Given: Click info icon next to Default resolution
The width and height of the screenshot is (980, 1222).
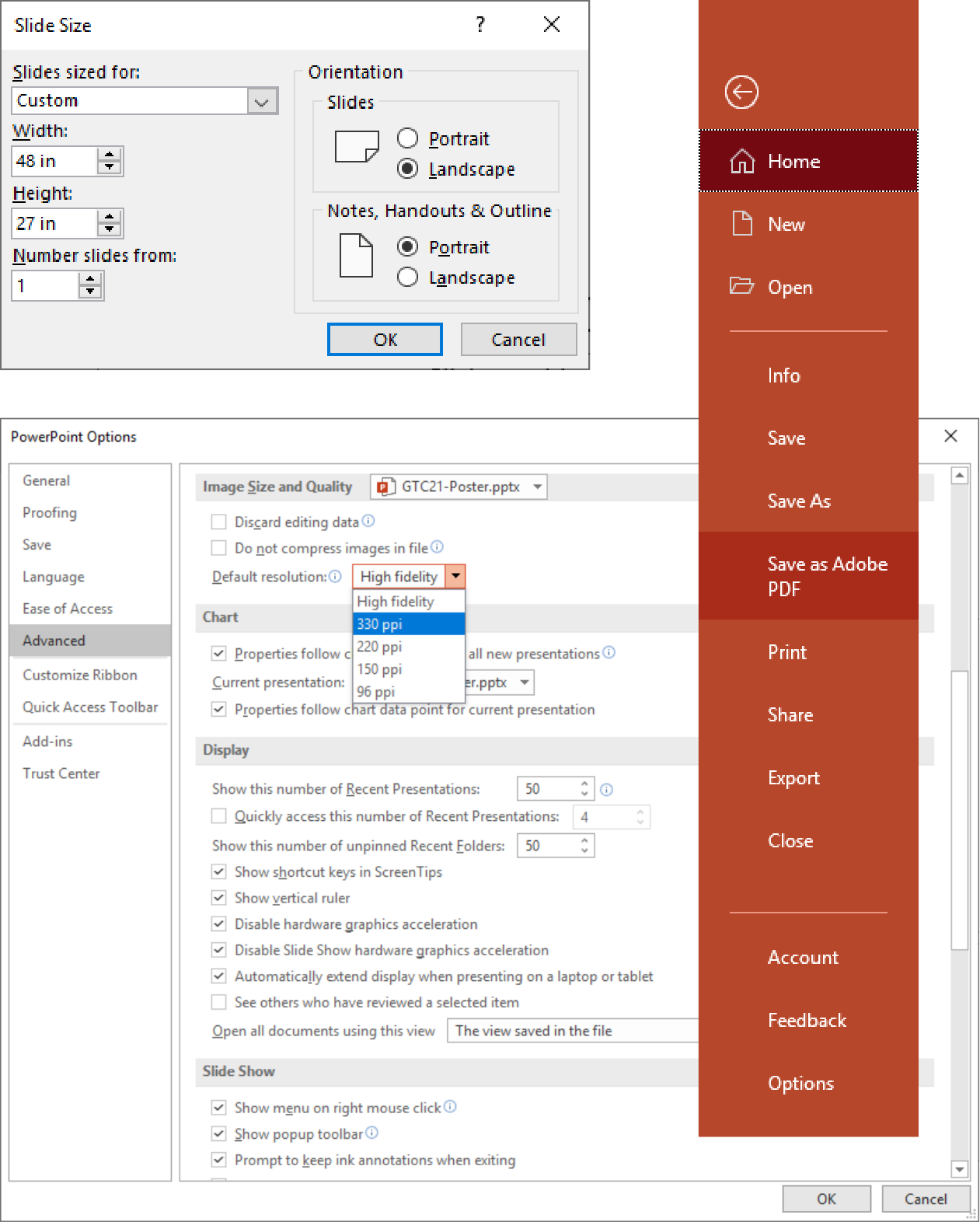Looking at the screenshot, I should (x=335, y=576).
